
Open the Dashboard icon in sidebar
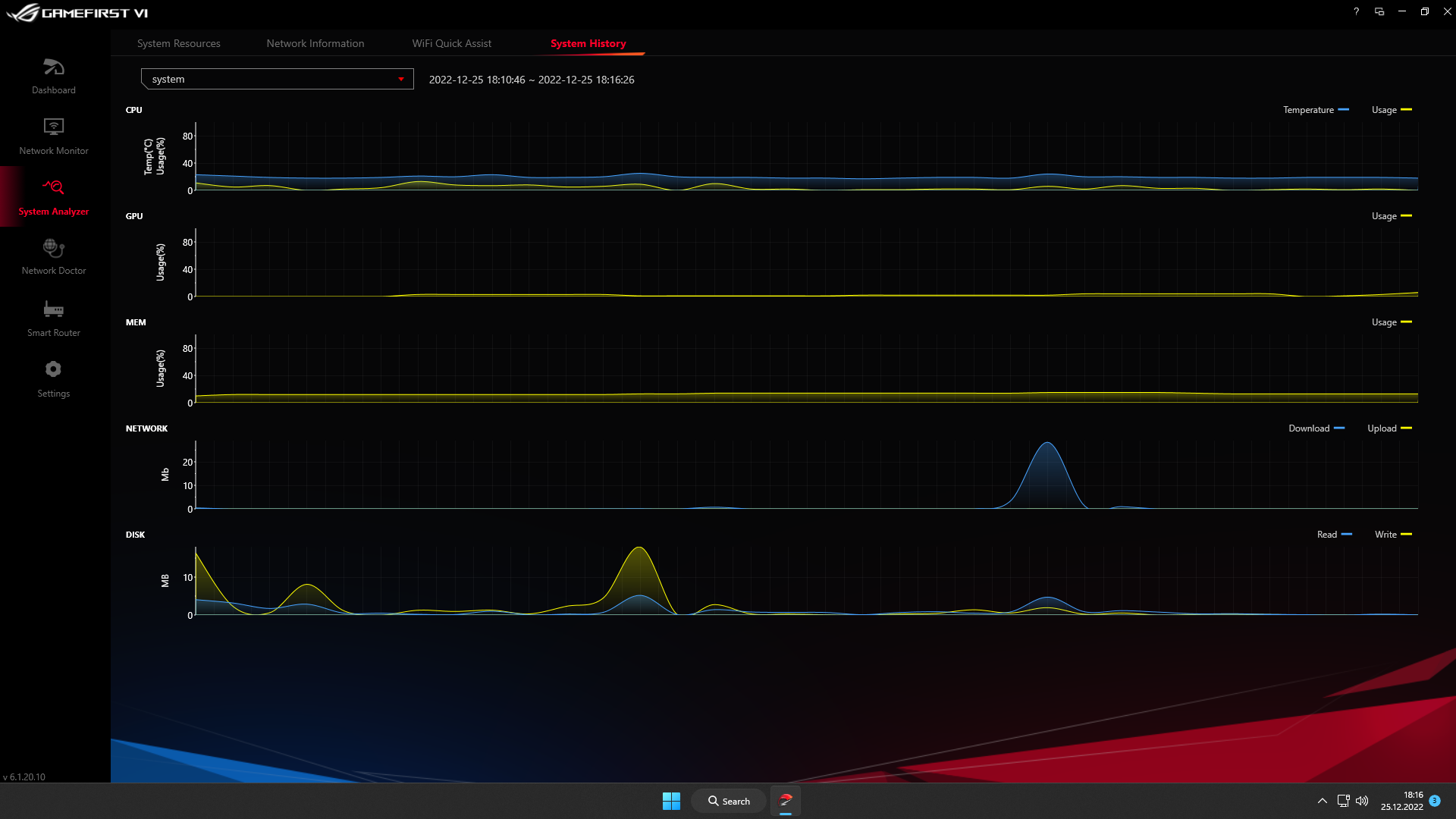pyautogui.click(x=53, y=67)
